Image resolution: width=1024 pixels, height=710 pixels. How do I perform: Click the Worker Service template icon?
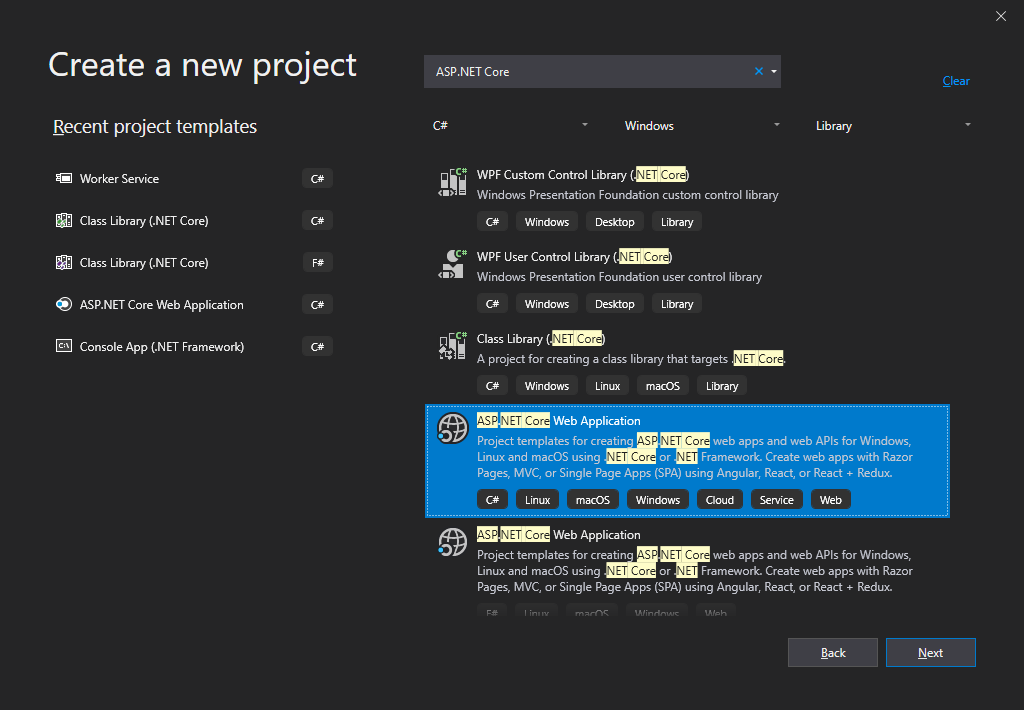tap(63, 179)
